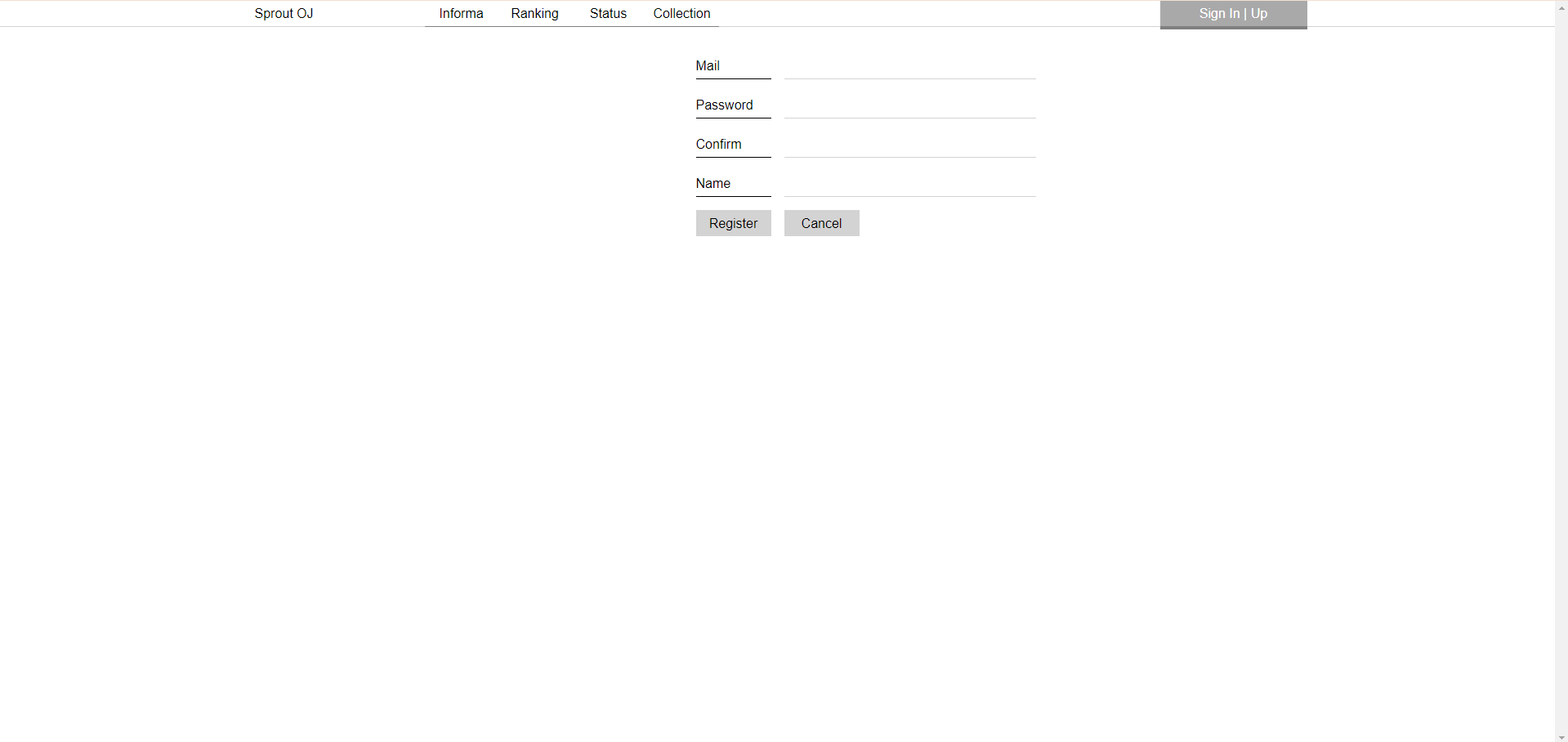
Task: Click the word 'Up' in header button
Action: point(1259,13)
